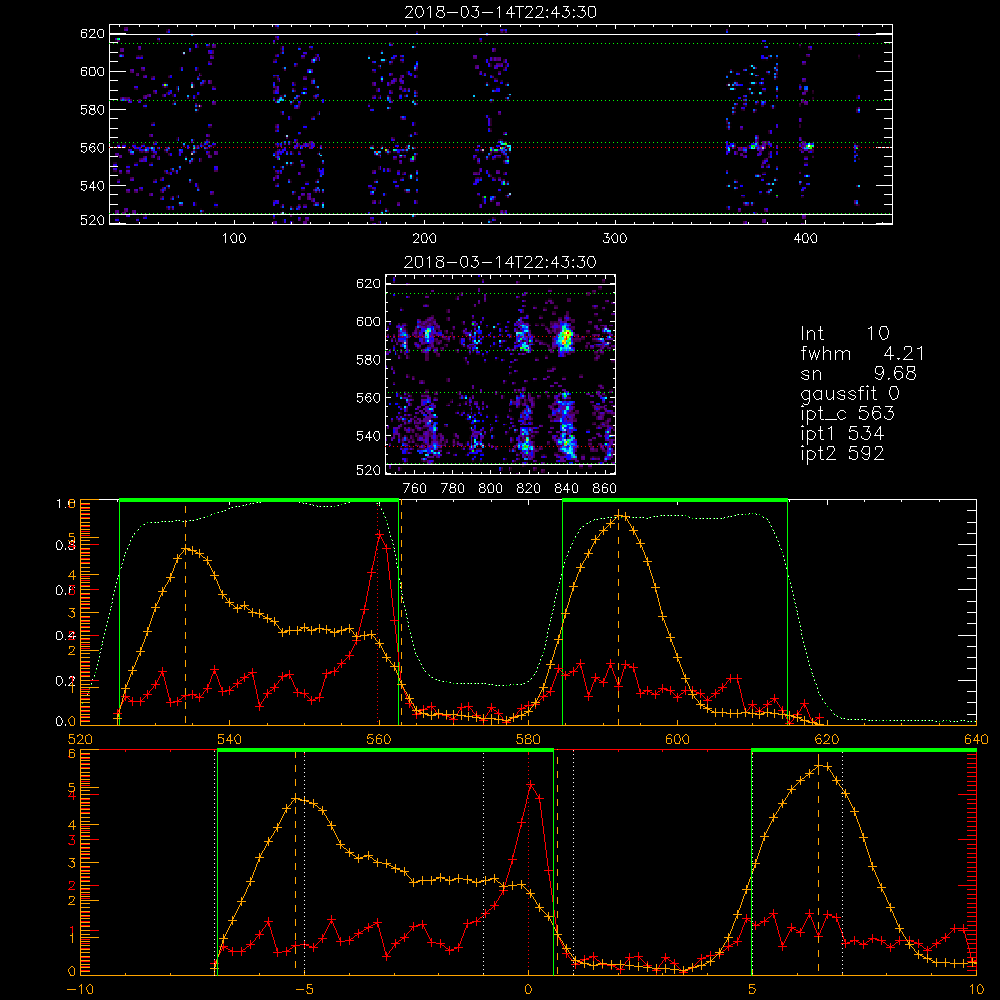Click the orange peak near 534 in upper plot
This screenshot has height=1000, width=1000.
(186, 548)
